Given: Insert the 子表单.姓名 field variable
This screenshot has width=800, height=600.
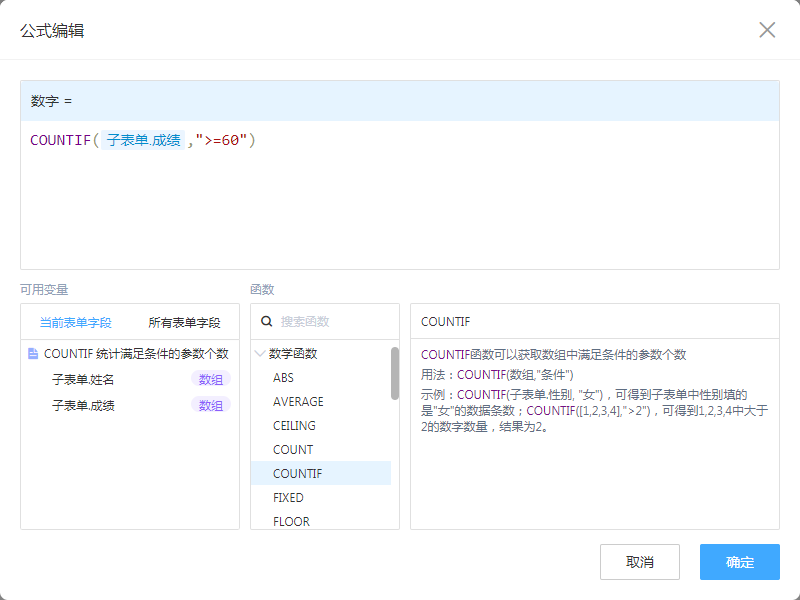Looking at the screenshot, I should (84, 379).
